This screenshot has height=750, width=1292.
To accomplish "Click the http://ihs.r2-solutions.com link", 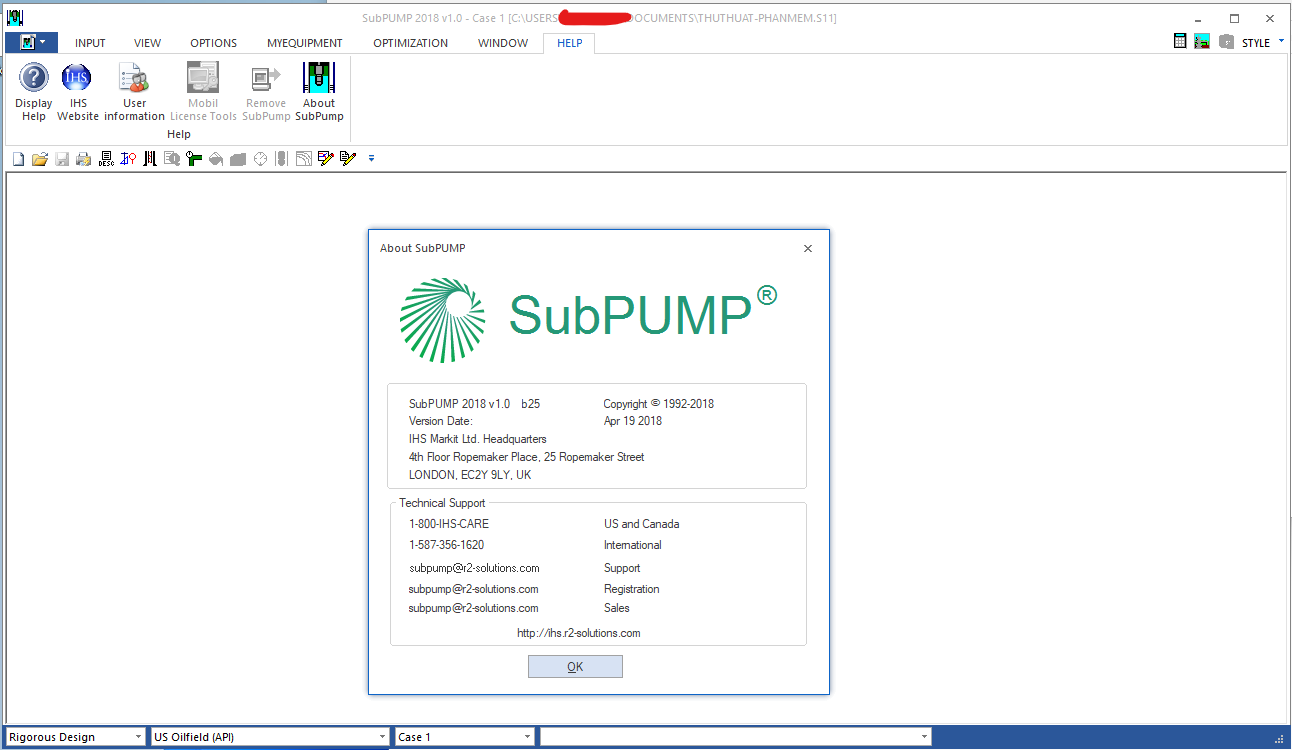I will point(579,633).
